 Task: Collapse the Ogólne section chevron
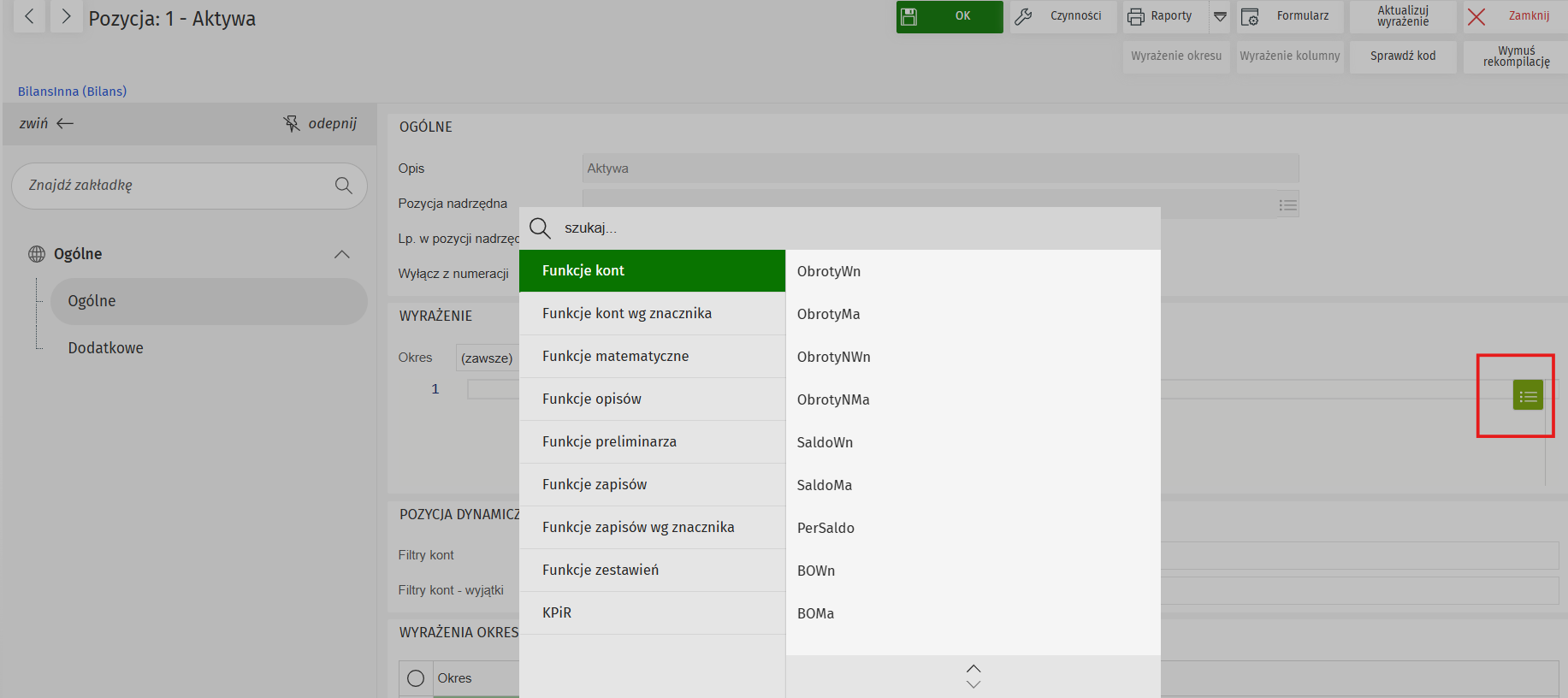click(x=342, y=254)
